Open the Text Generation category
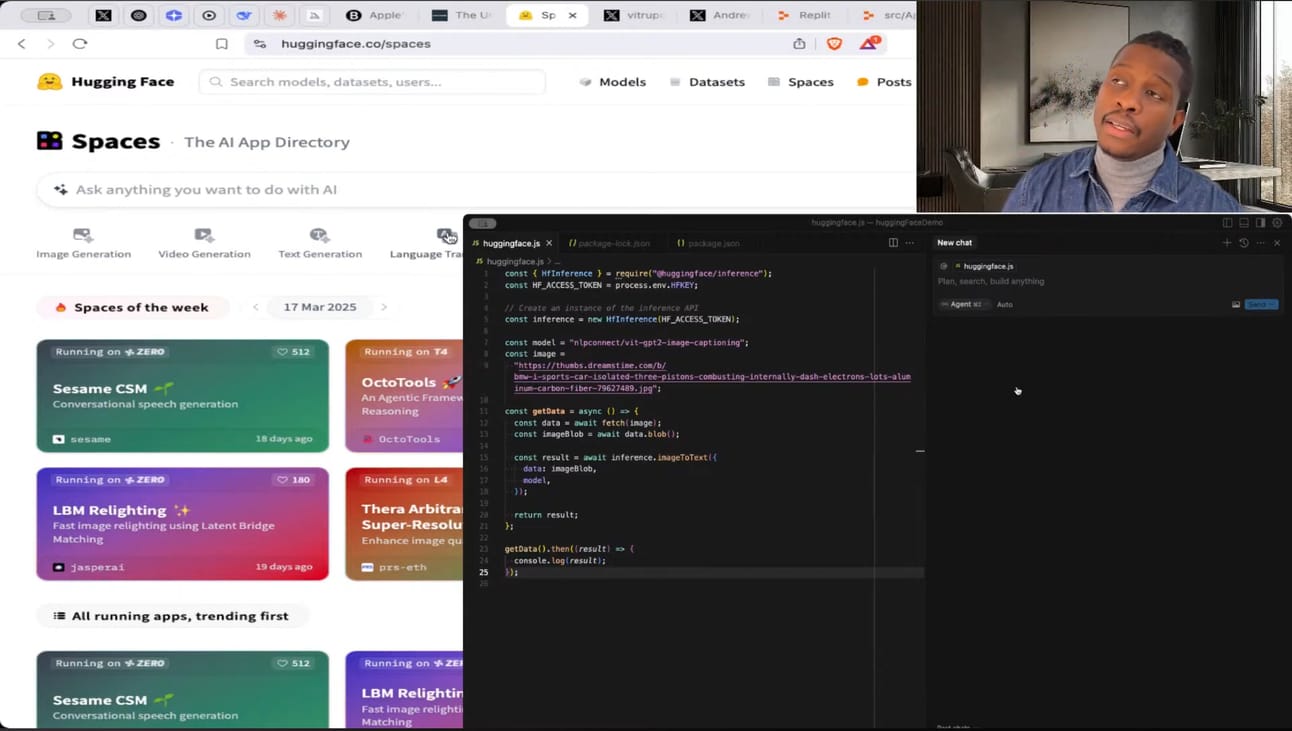Screen dimensions: 1292x731 click(320, 243)
